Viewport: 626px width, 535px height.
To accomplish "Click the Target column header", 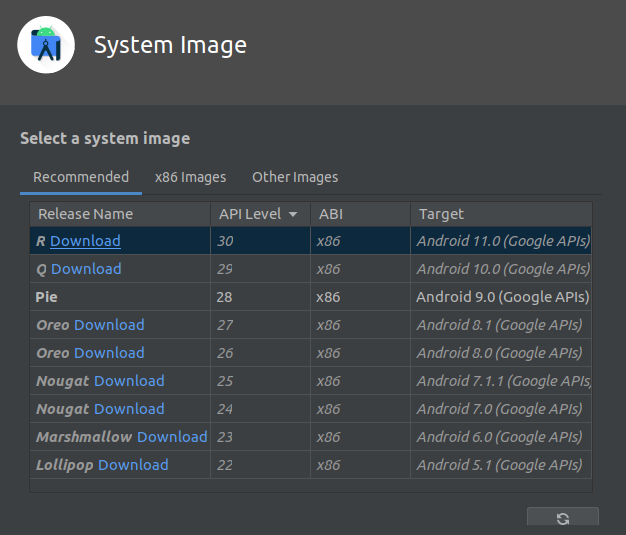I will (501, 214).
